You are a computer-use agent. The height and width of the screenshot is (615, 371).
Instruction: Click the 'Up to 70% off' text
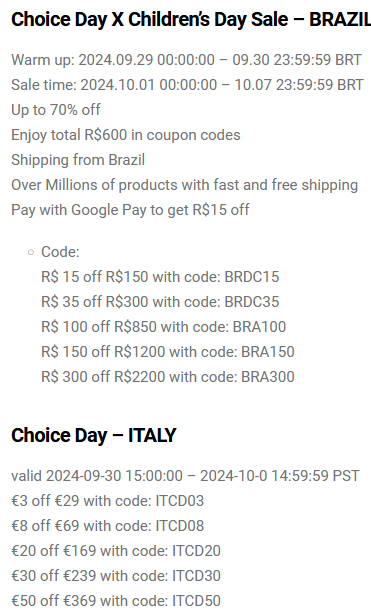tap(56, 110)
